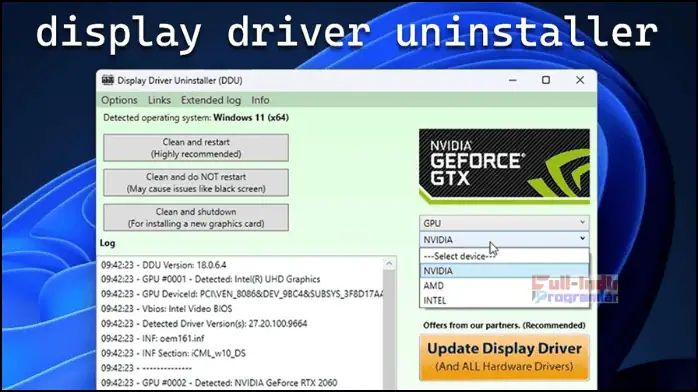Choose ---Select device--- in dropdown list
698x392 pixels.
click(504, 256)
